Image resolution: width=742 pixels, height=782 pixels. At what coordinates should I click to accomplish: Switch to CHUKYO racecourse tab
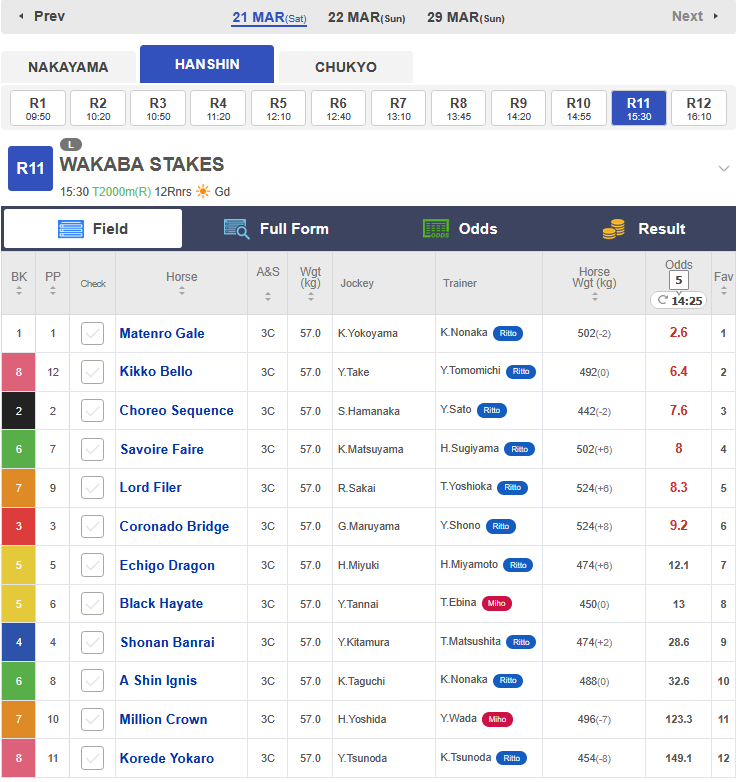pyautogui.click(x=346, y=67)
